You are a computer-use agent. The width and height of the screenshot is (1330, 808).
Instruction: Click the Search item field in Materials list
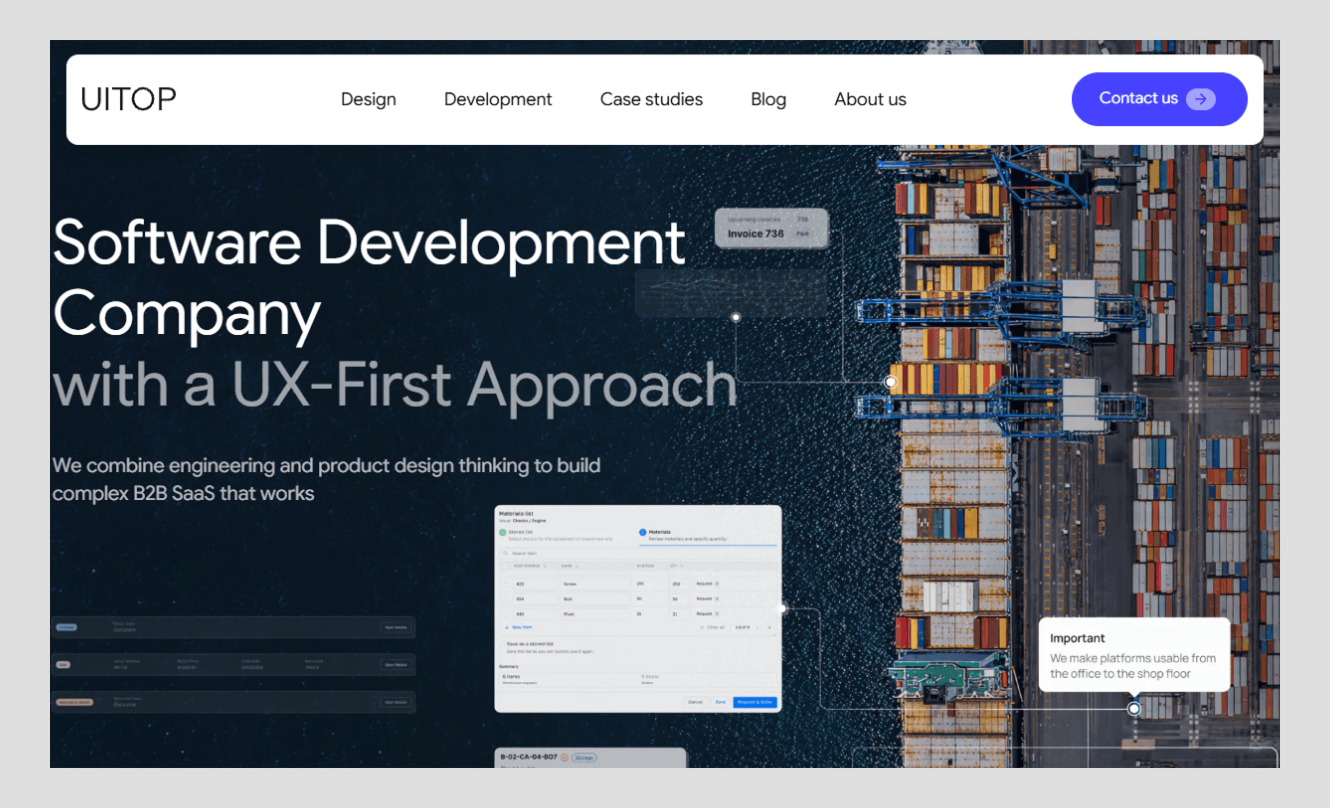coord(638,553)
